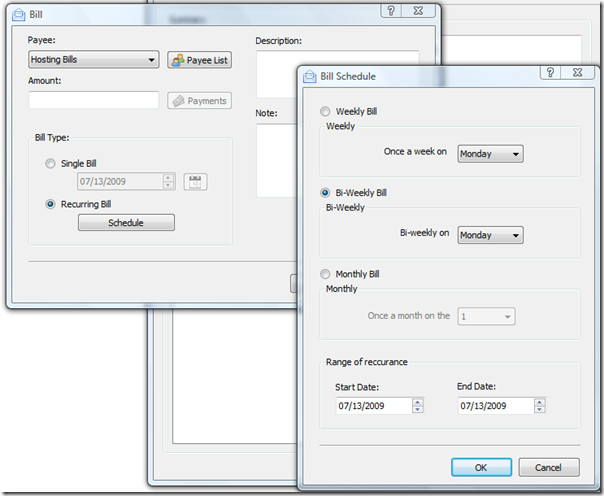Click the Bill window title icon
The height and width of the screenshot is (496, 604).
(18, 15)
